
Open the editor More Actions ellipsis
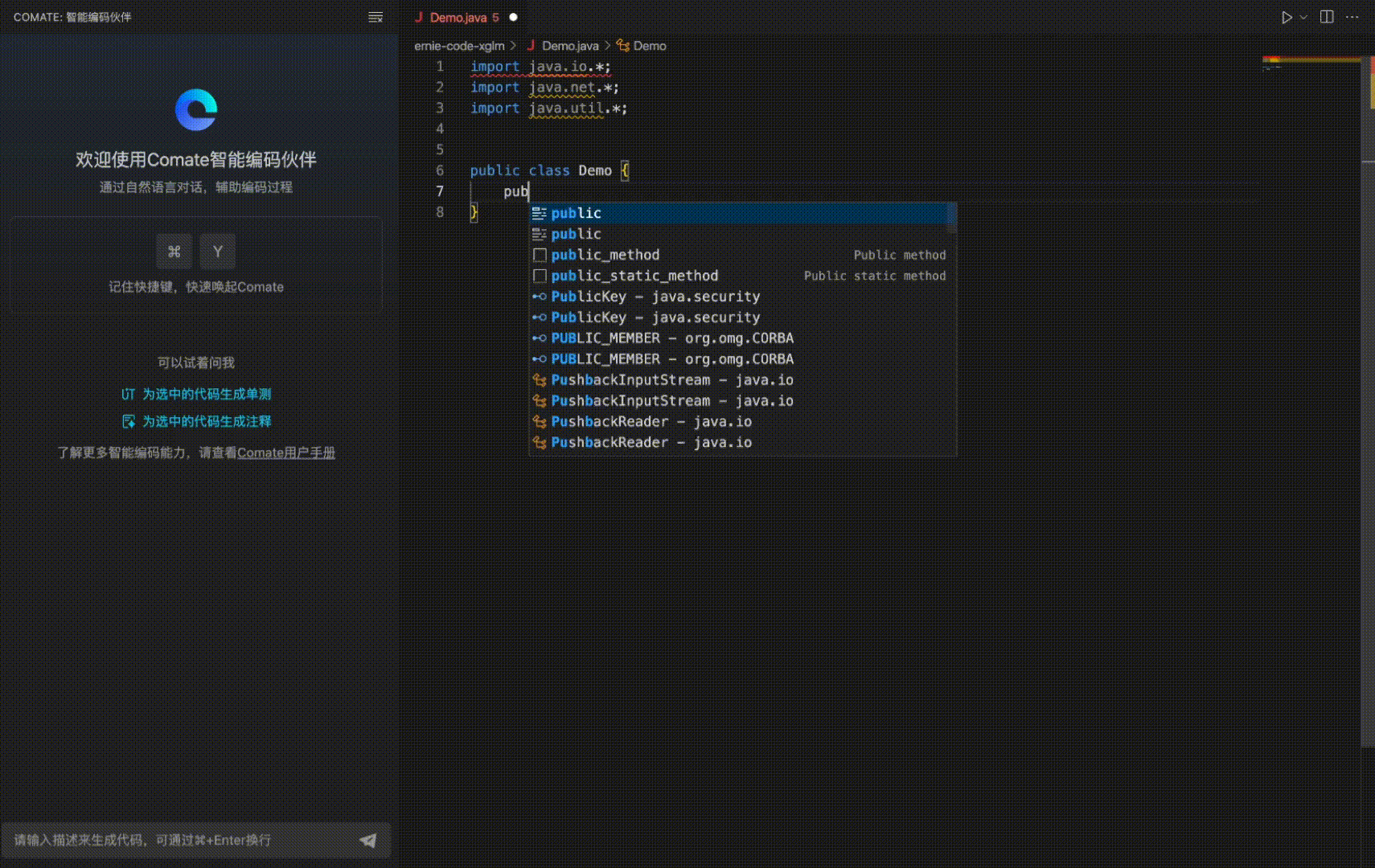click(1352, 17)
